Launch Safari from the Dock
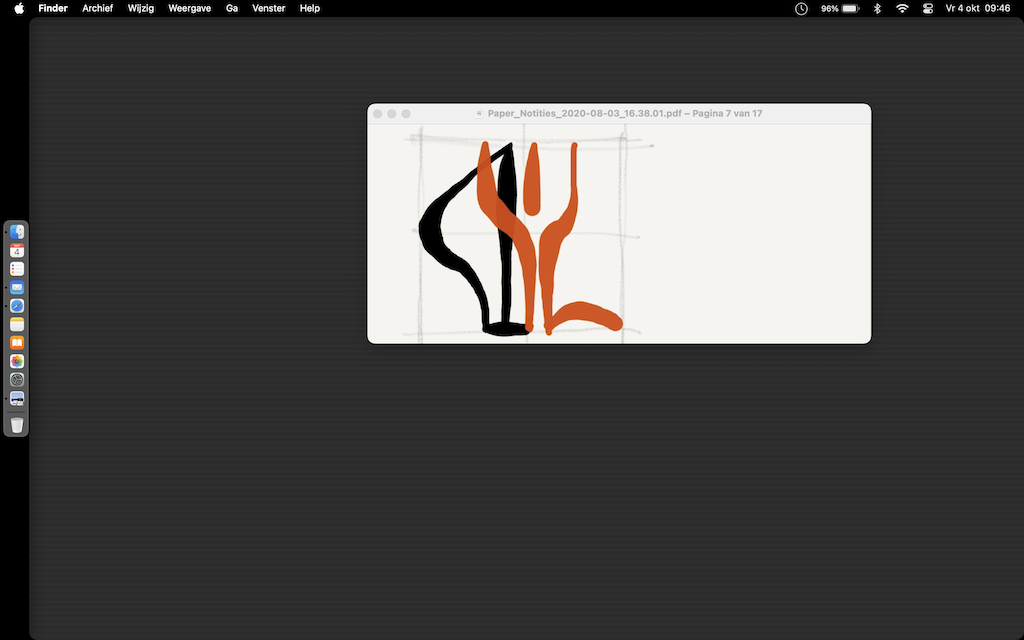Viewport: 1024px width, 640px height. tap(17, 306)
